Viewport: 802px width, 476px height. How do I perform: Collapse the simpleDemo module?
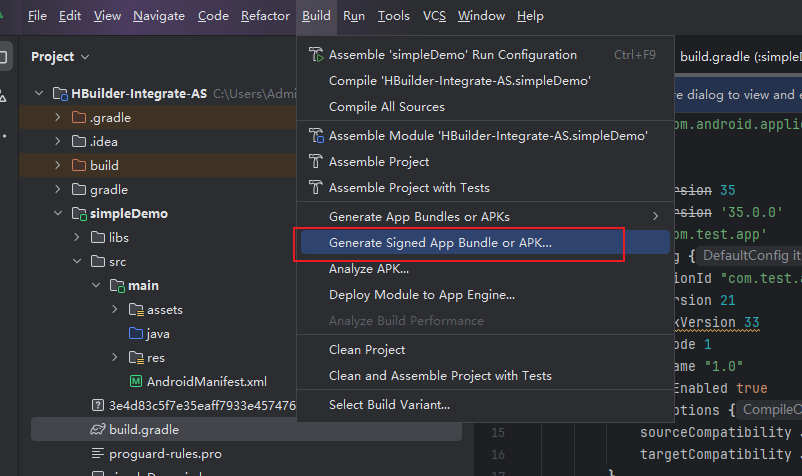[58, 214]
